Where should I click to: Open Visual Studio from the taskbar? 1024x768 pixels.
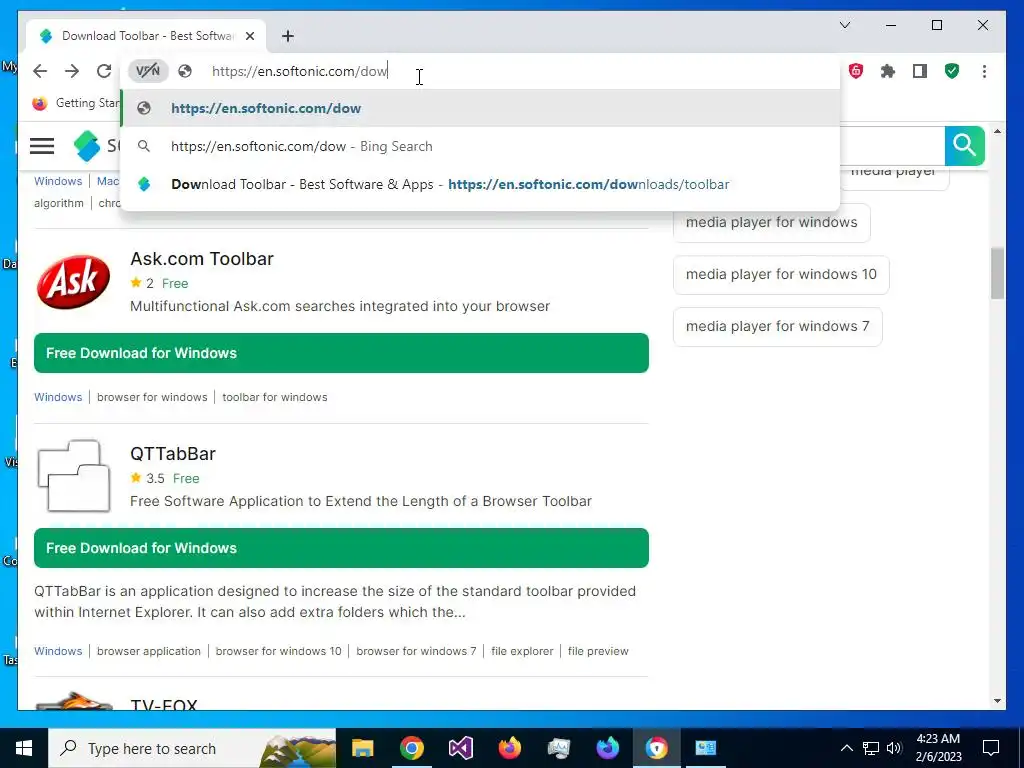460,748
